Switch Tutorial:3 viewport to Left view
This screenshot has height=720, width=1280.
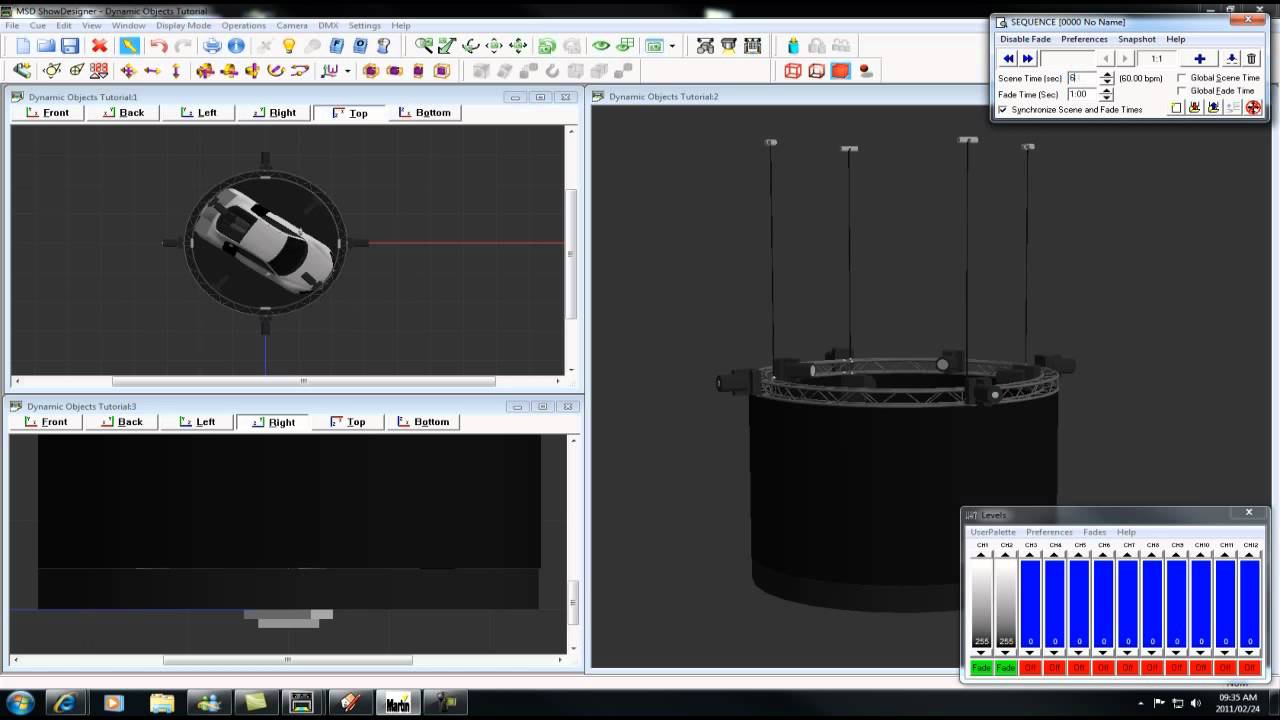coord(198,422)
